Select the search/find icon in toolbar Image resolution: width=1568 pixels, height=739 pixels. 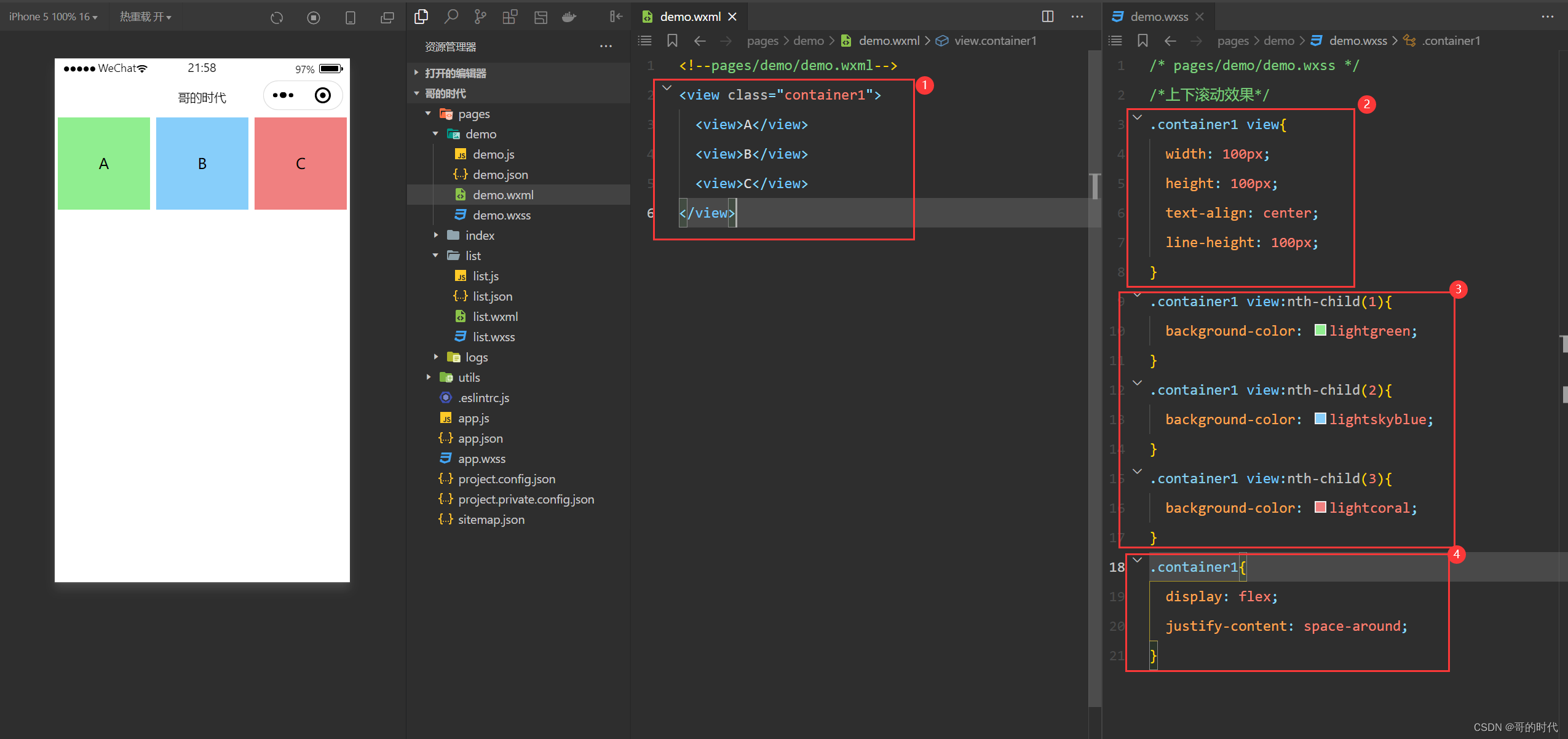(x=449, y=16)
